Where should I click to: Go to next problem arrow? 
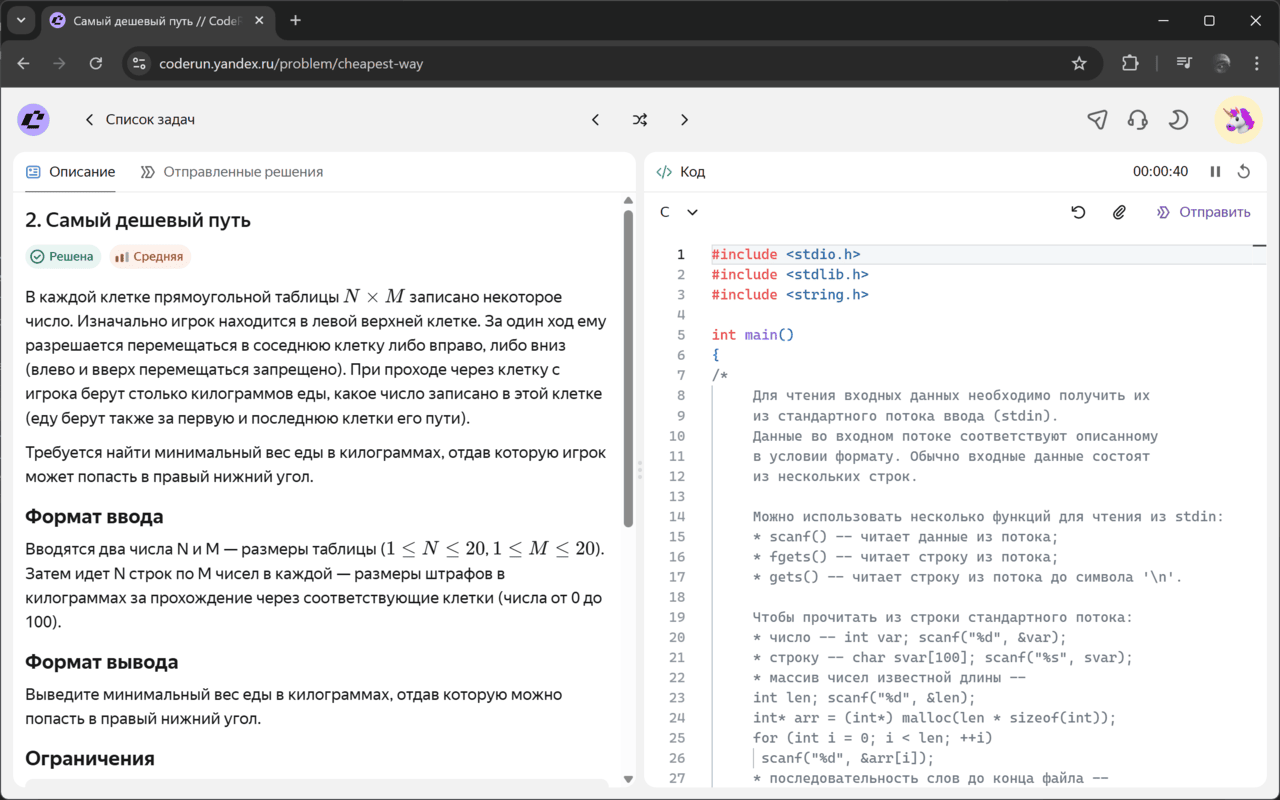[x=684, y=120]
